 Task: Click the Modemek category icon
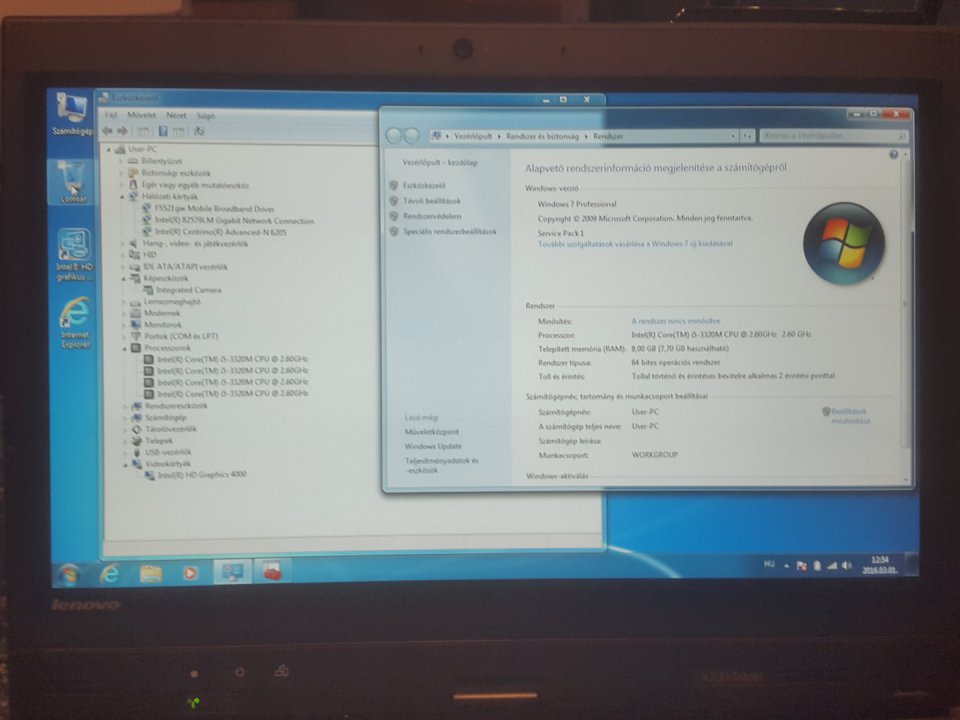[x=135, y=313]
